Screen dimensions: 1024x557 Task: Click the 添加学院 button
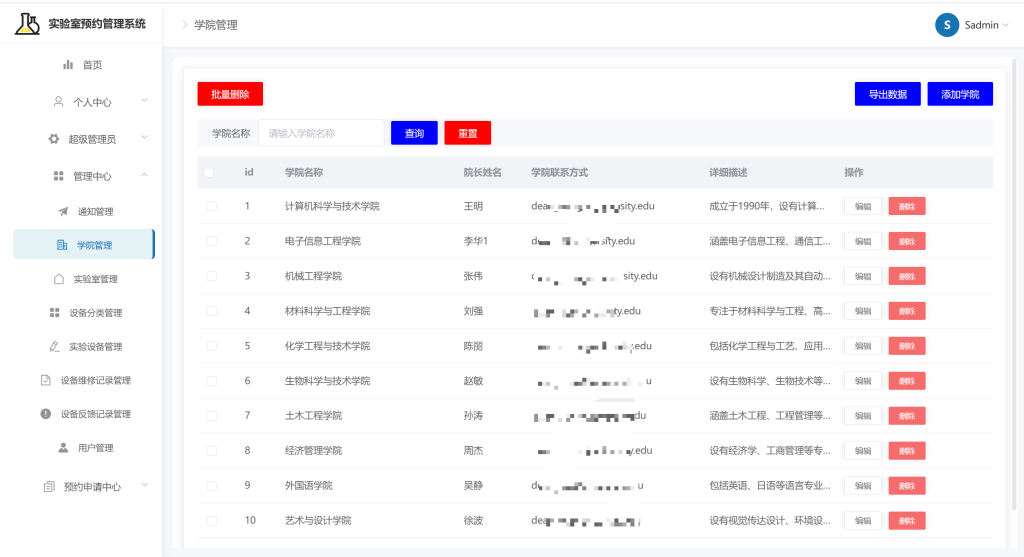[960, 94]
